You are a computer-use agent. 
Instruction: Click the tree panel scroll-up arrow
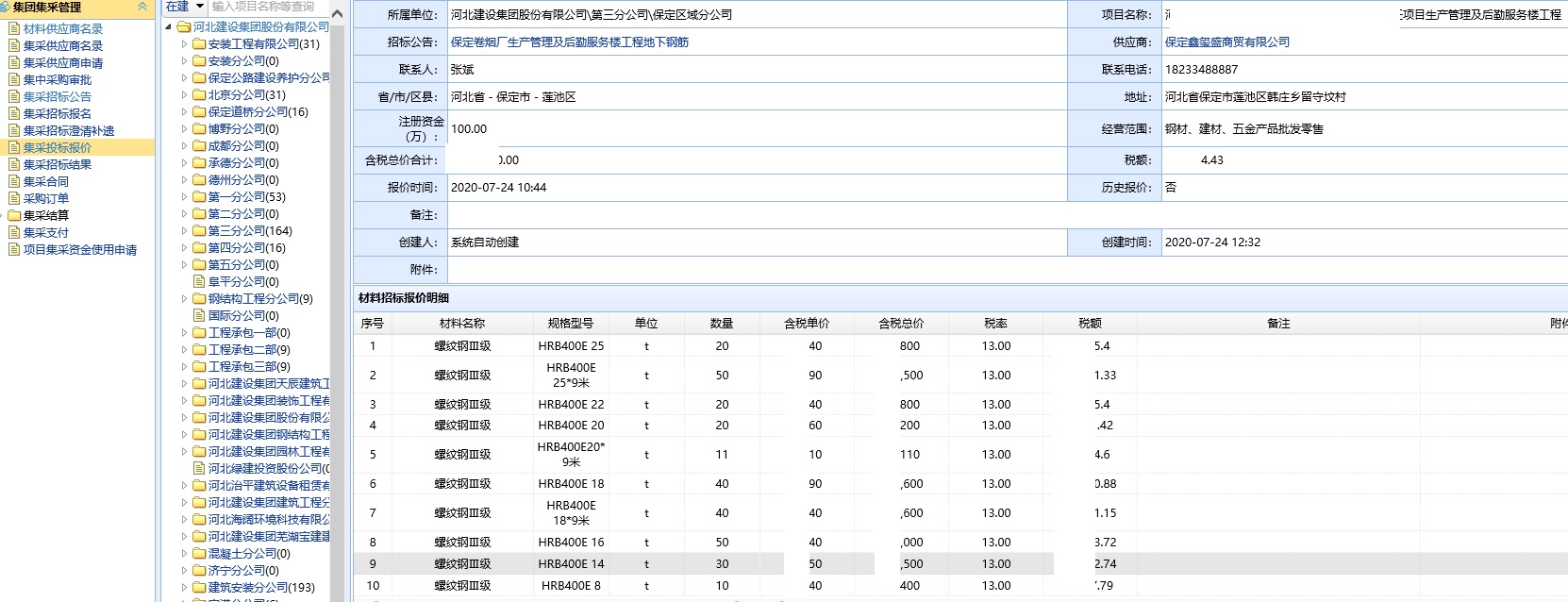338,14
